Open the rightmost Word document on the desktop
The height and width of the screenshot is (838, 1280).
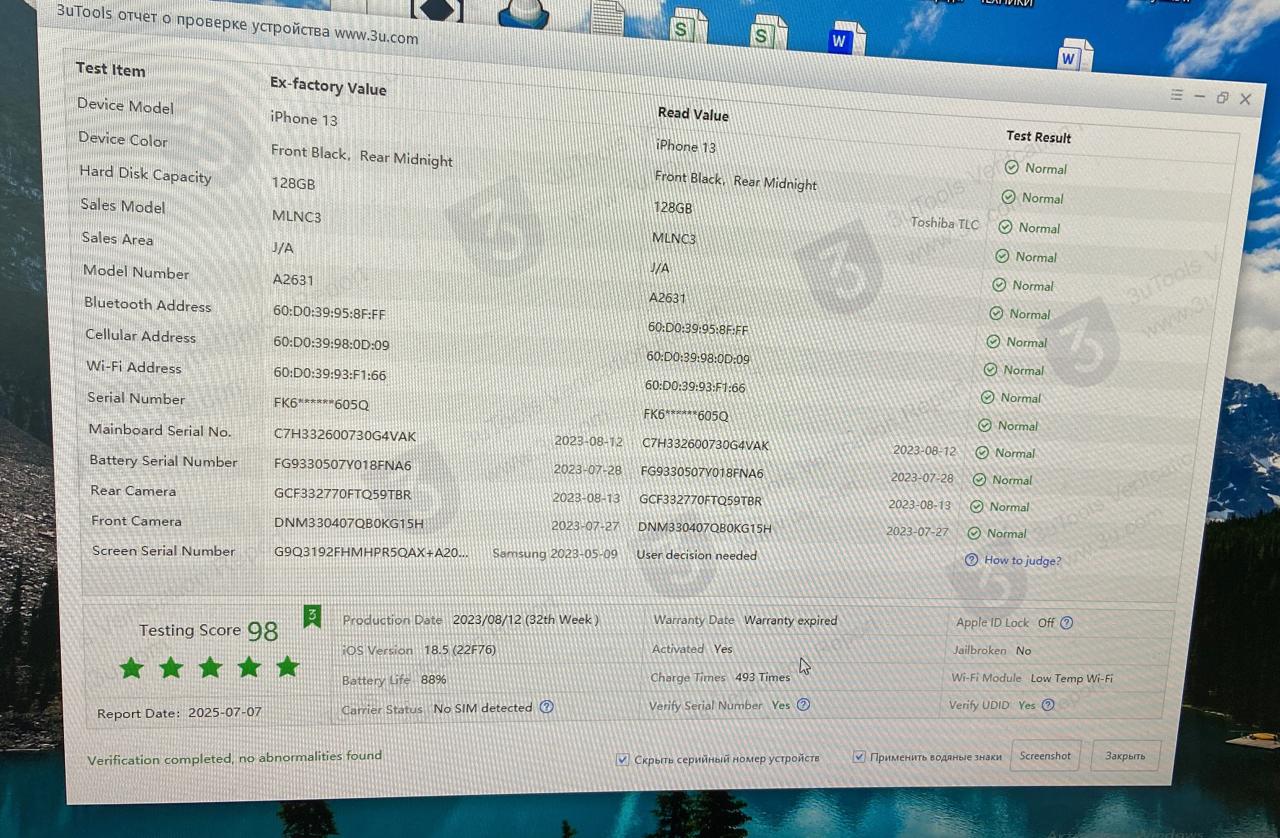point(1073,57)
